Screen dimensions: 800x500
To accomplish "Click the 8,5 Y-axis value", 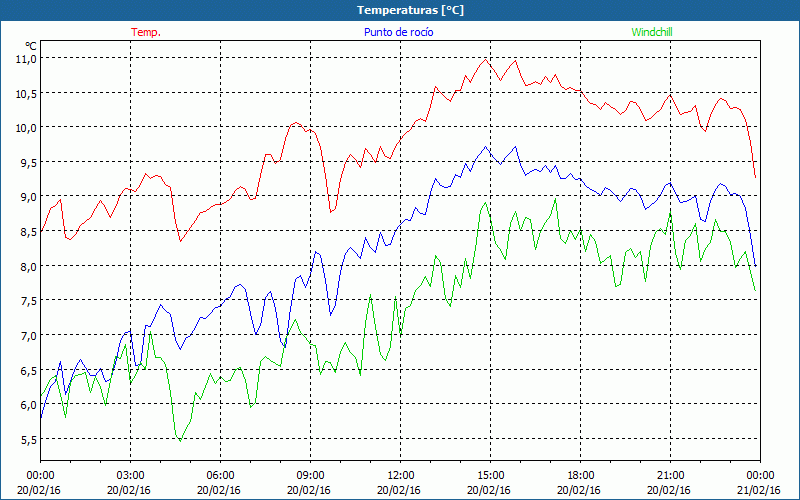I will tap(28, 231).
